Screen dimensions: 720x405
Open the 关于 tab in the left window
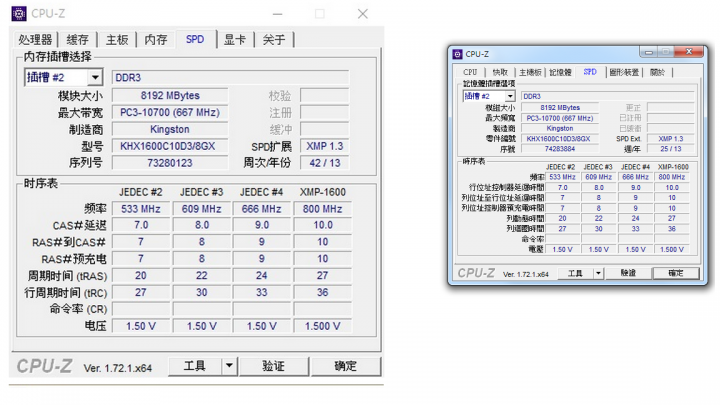[x=274, y=39]
